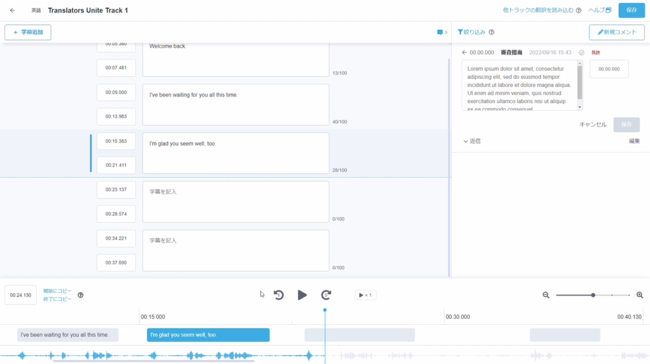Click the help icon beside the filter
This screenshot has height=364, width=650.
click(x=491, y=32)
